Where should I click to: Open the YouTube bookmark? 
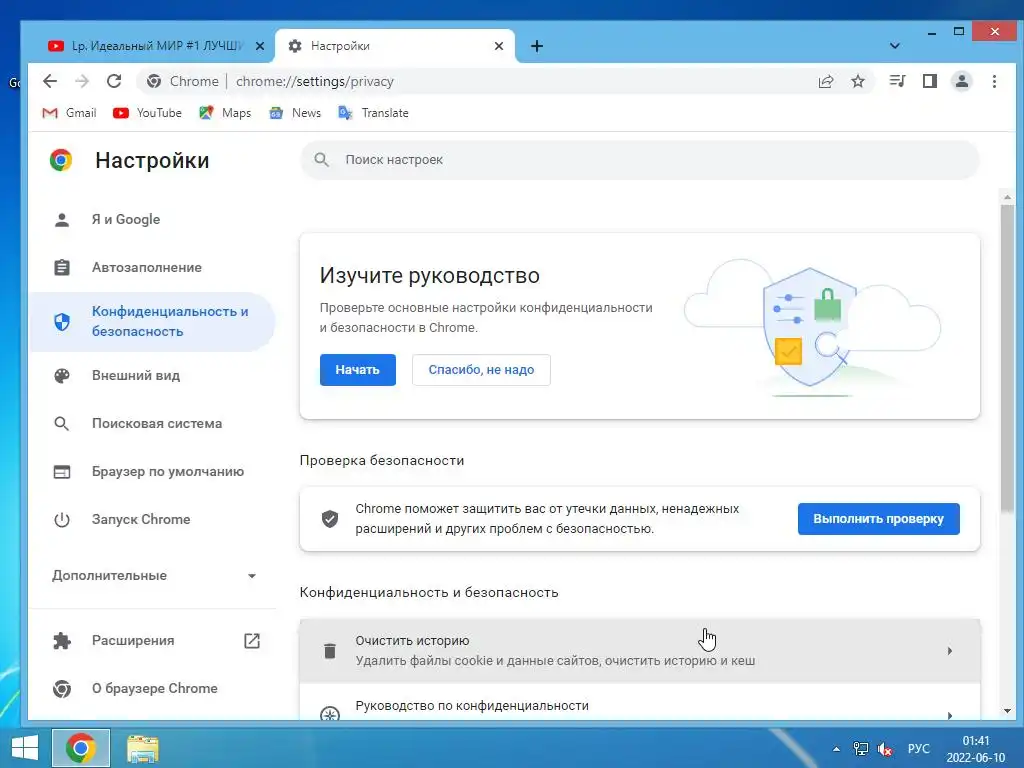tap(147, 113)
